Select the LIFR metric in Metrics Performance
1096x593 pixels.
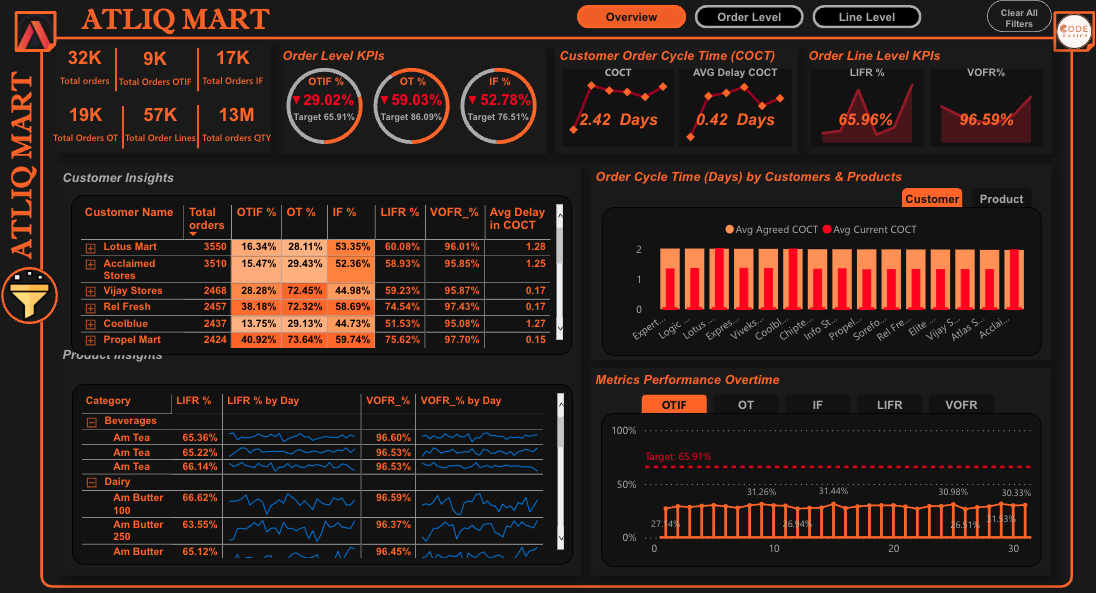(889, 405)
